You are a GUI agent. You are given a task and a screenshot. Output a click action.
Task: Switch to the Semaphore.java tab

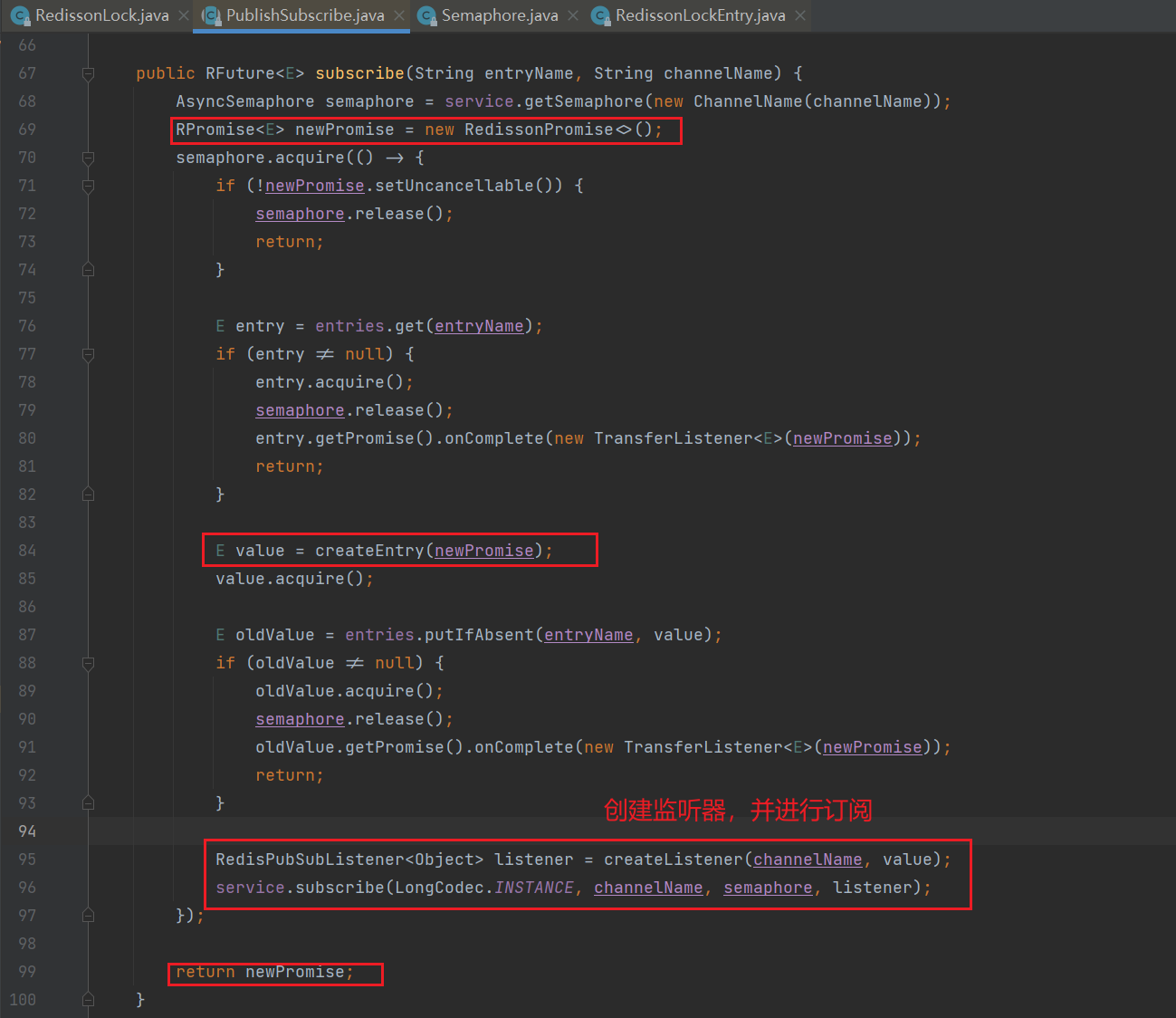click(499, 15)
